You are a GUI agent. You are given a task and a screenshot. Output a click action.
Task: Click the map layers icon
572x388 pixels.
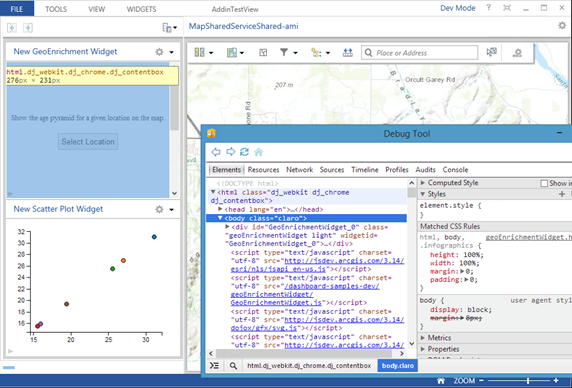[x=232, y=53]
